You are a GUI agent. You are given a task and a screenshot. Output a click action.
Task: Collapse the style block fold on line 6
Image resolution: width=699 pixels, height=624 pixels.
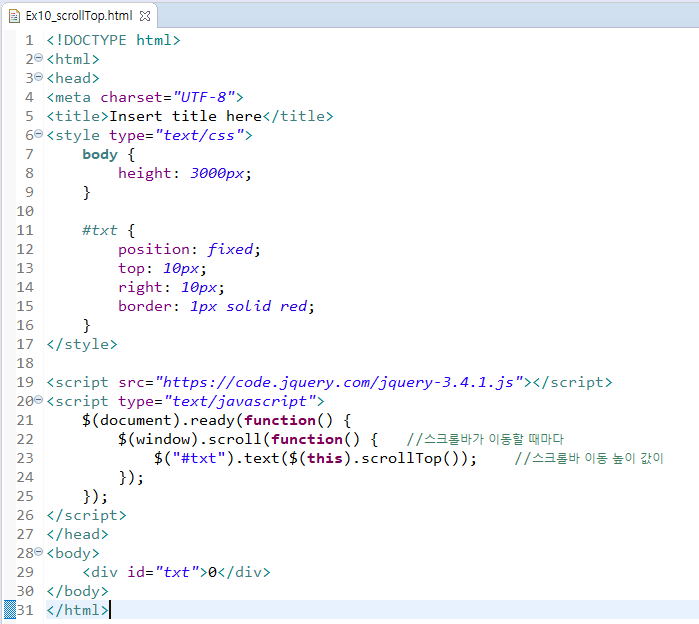click(39, 134)
